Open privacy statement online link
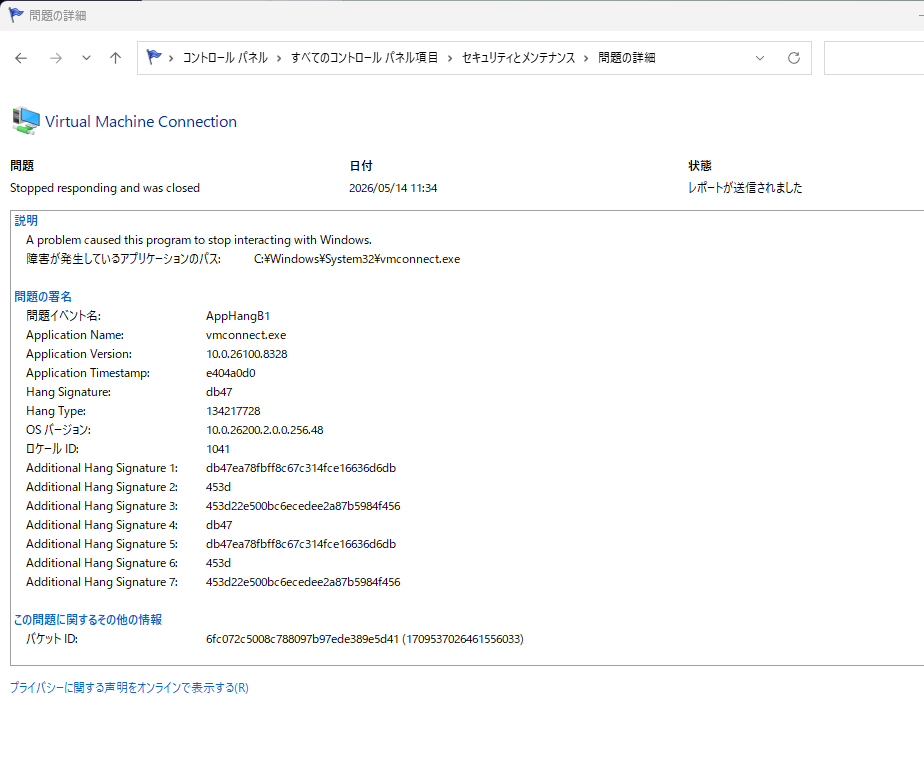Viewport: 924px width, 780px height. tap(129, 688)
